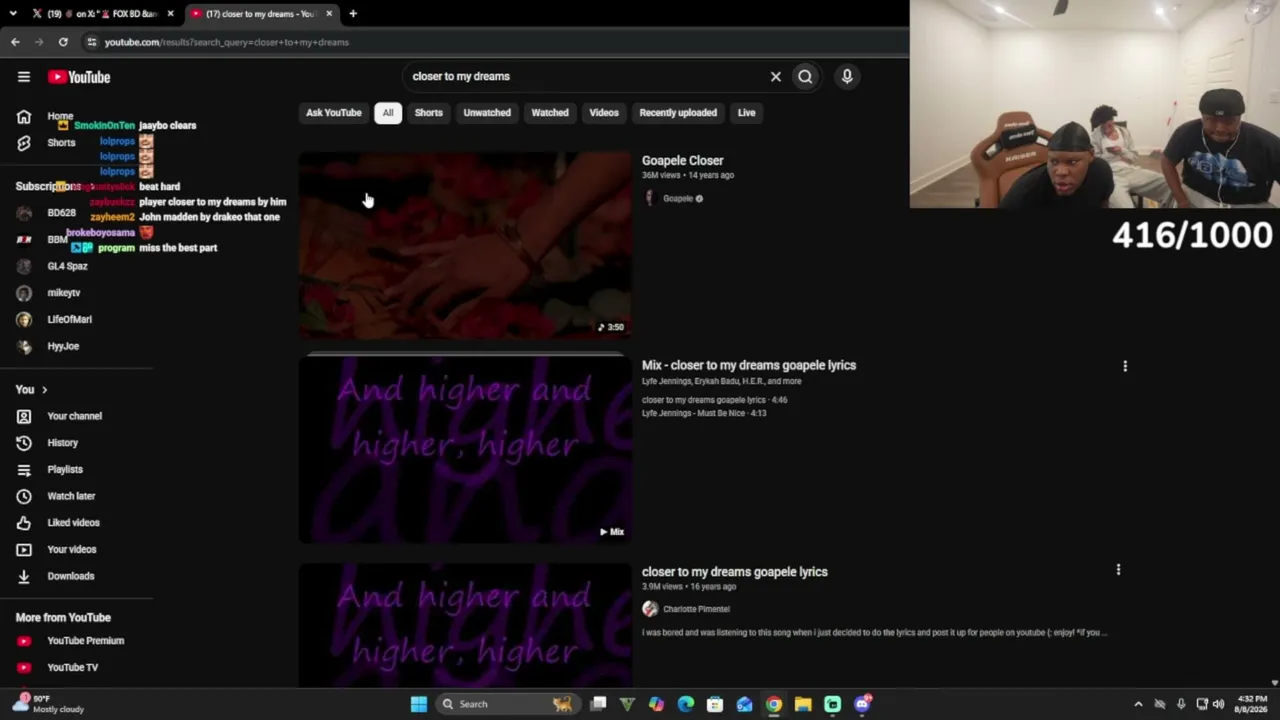Select the Ask YouTube chip
1280x720 pixels.
tap(334, 113)
